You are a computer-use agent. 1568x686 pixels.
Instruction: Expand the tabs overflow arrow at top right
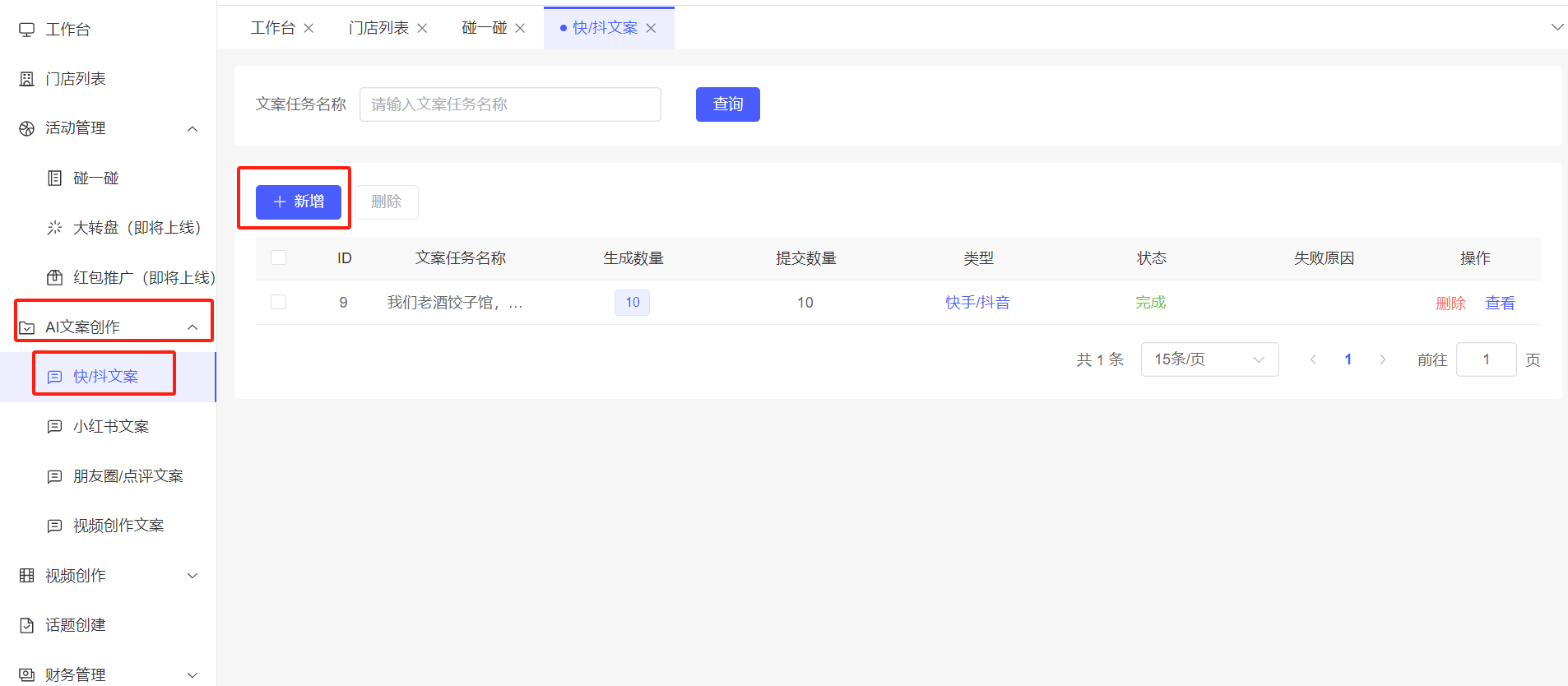pos(1556,27)
